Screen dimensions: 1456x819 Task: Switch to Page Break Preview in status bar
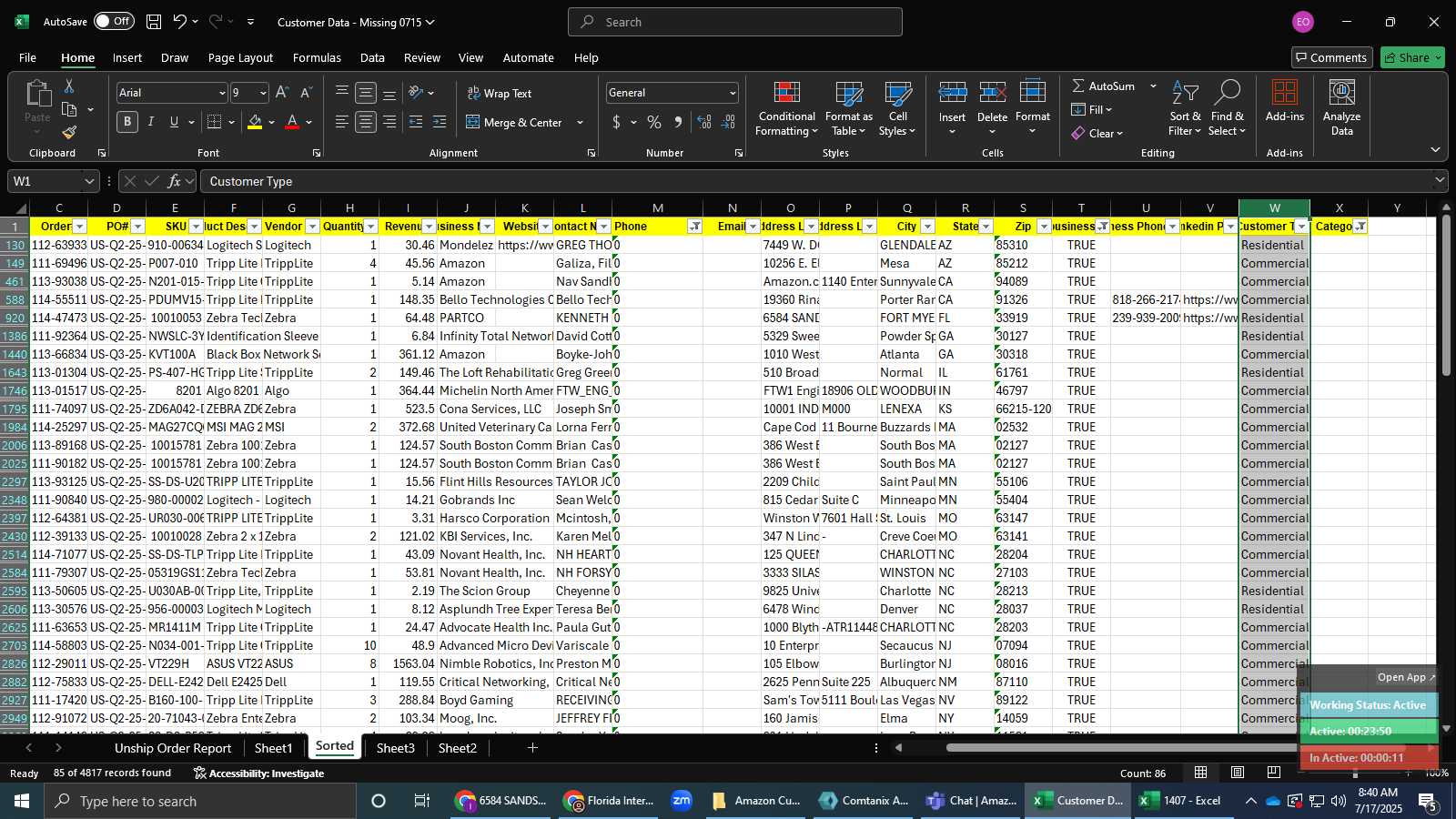[1273, 773]
